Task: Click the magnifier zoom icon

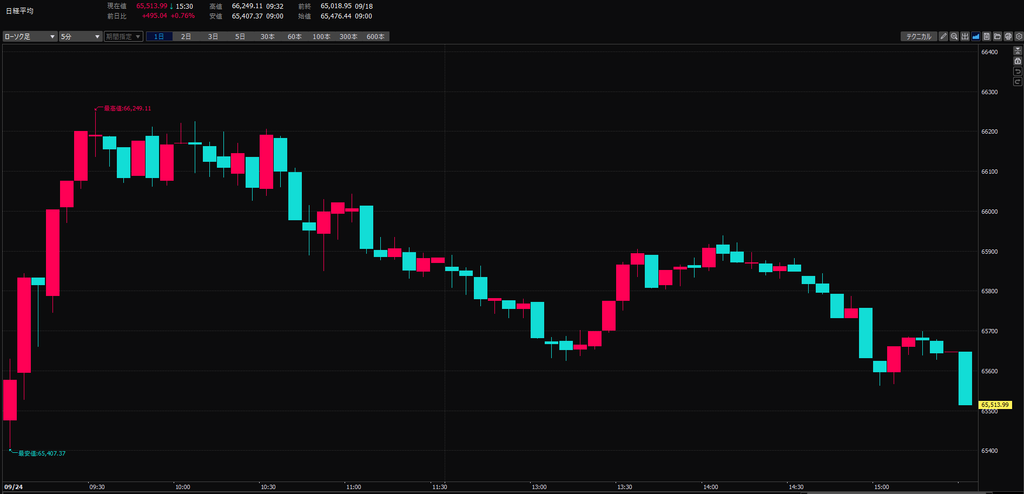Action: point(954,37)
